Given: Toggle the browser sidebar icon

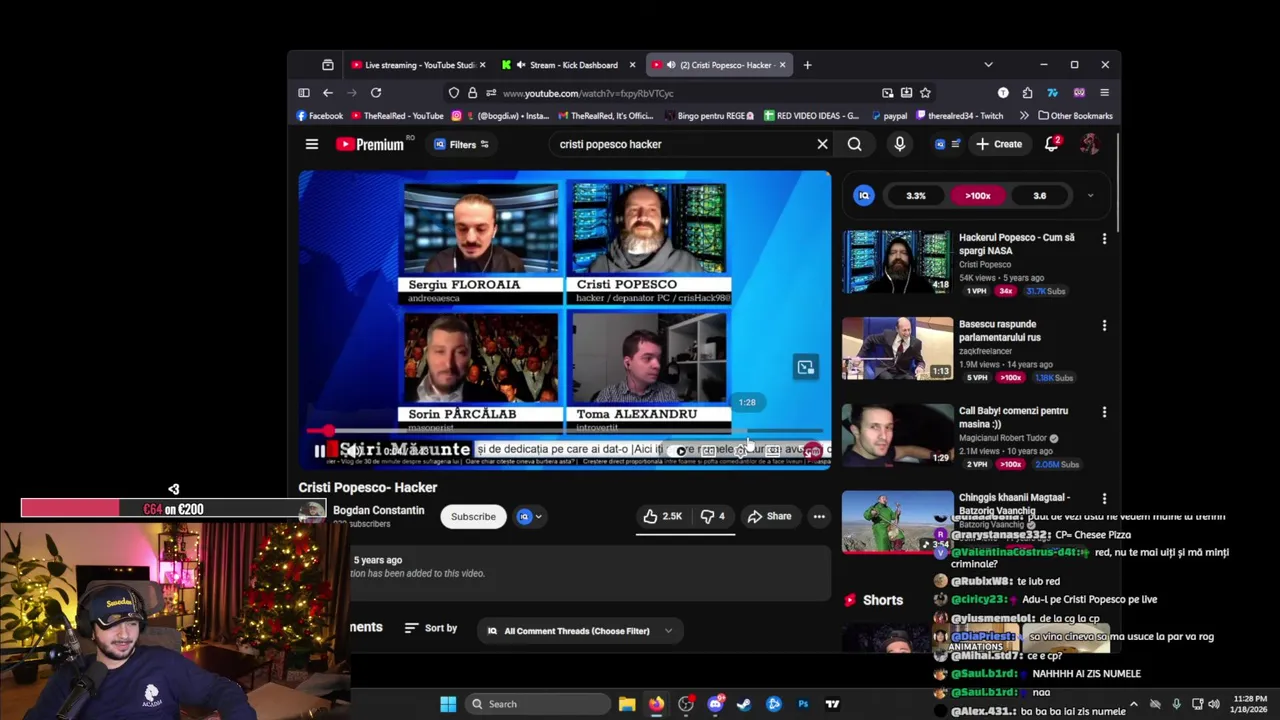Looking at the screenshot, I should 304,93.
